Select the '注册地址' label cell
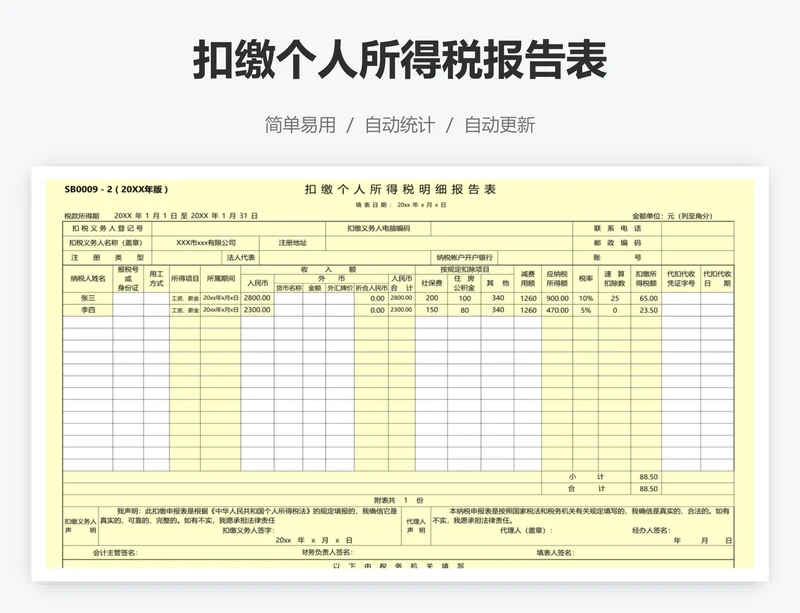Screen dimensions: 800x613 pos(292,243)
